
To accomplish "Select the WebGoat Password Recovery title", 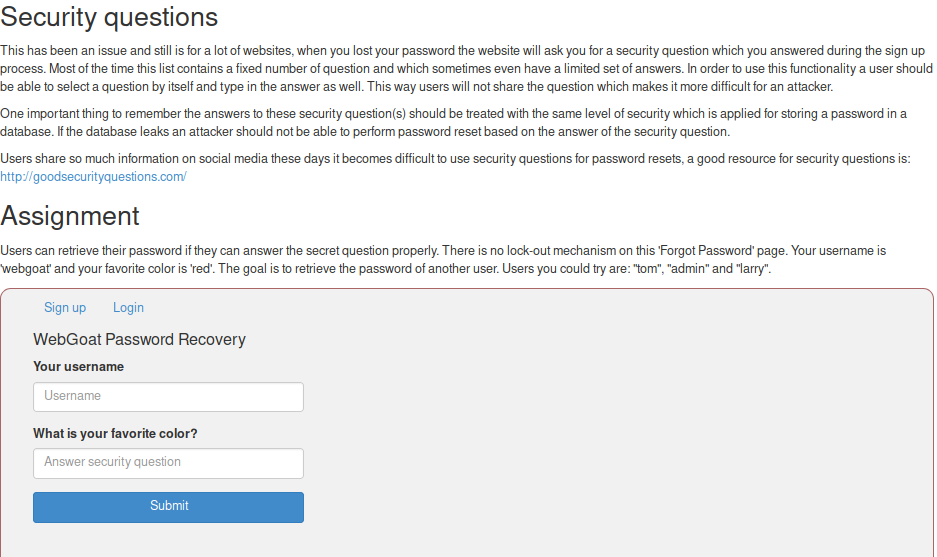I will [x=139, y=340].
